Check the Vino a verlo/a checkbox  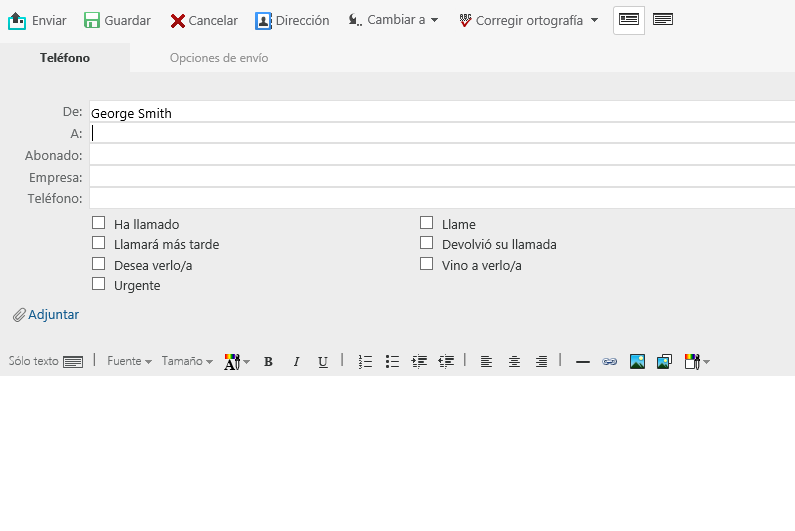click(426, 264)
